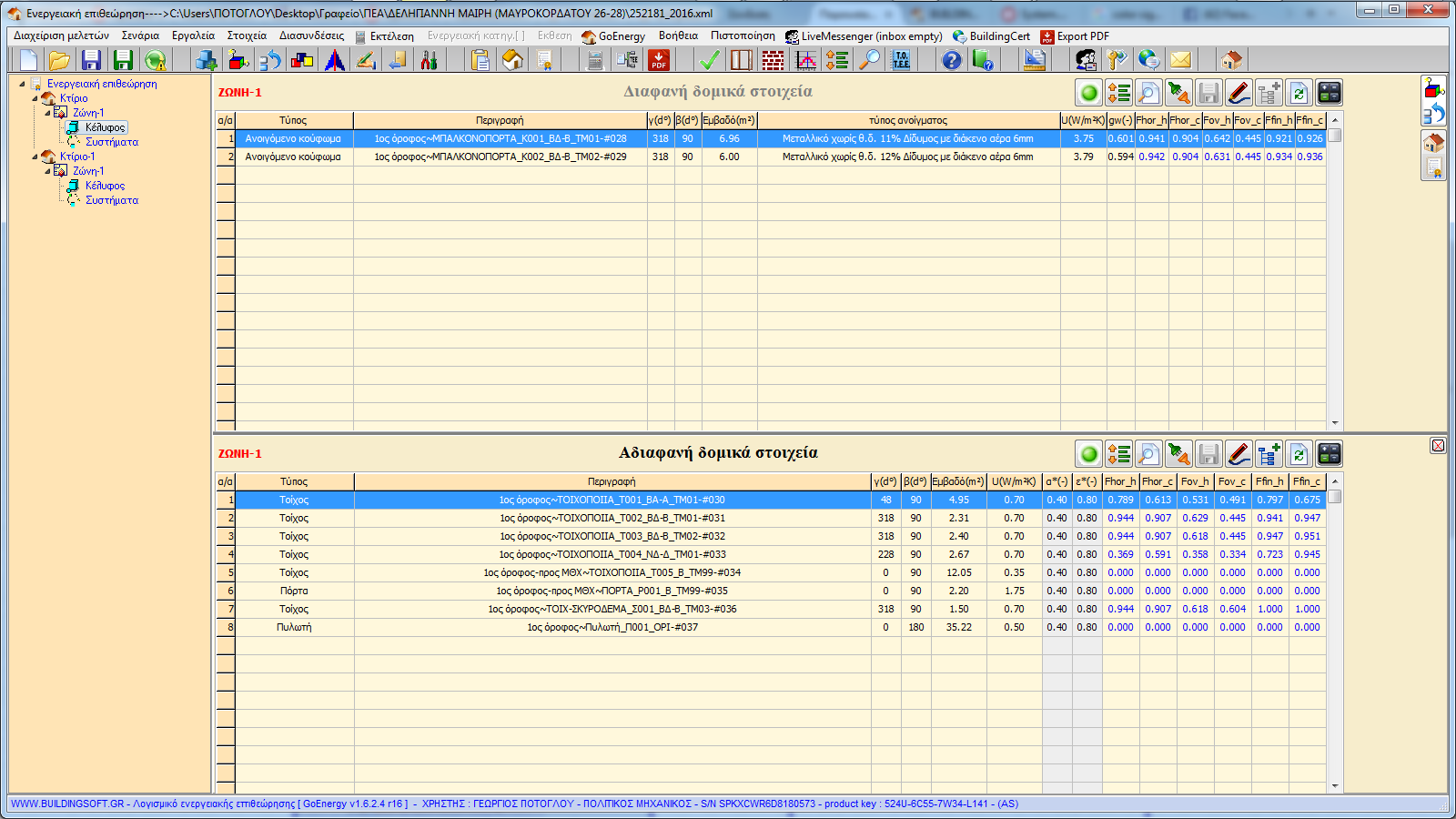This screenshot has width=1456, height=819.
Task: Open the Εργαλεία menu
Action: 193,36
